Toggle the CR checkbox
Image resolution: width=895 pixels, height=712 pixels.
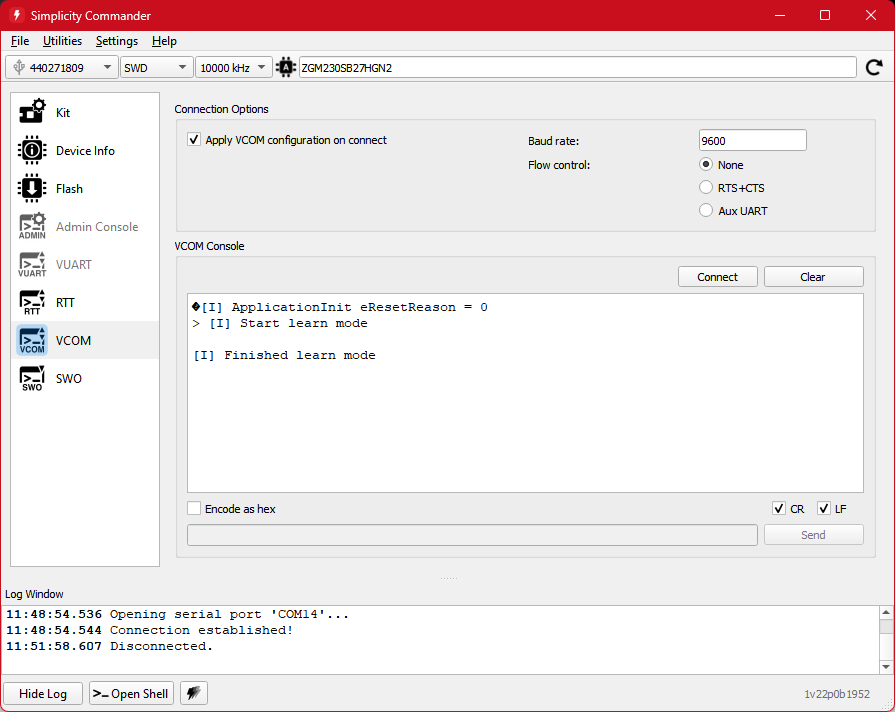click(x=779, y=508)
